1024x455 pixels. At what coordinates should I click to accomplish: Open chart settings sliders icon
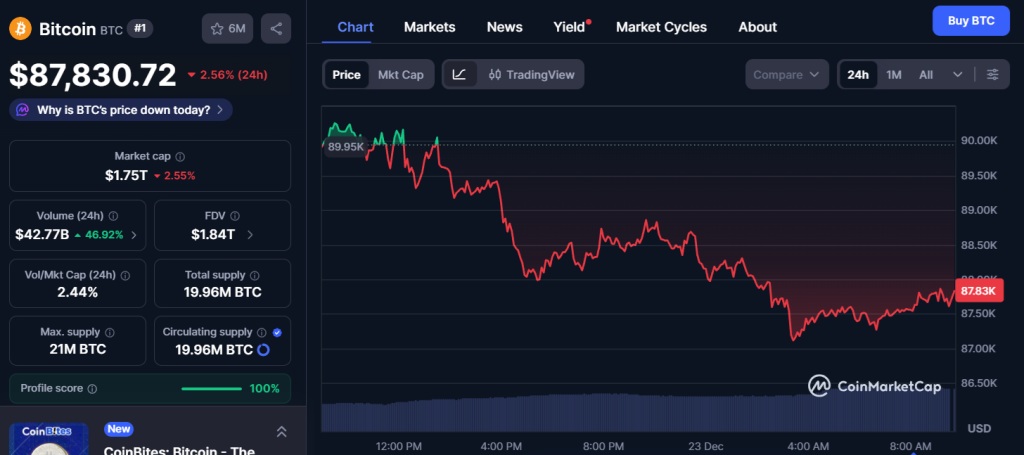(x=992, y=74)
